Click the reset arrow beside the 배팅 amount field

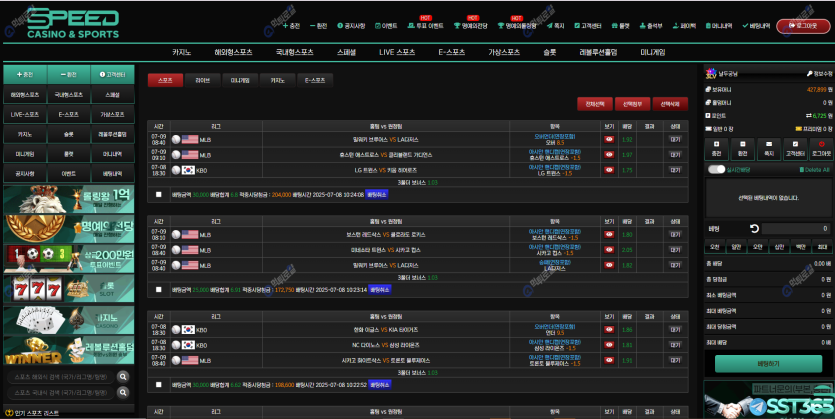[754, 228]
